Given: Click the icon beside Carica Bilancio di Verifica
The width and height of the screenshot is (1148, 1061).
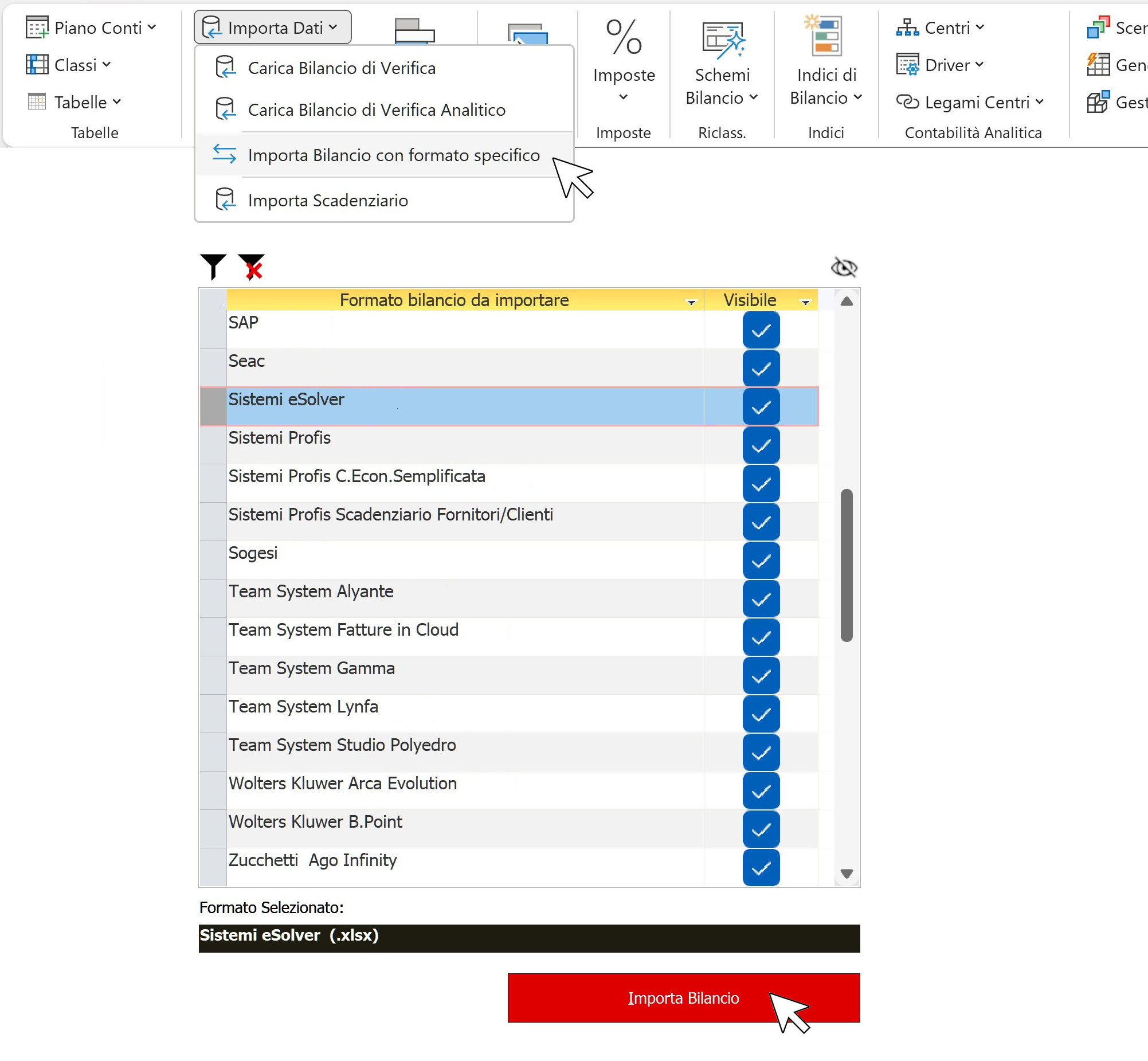Looking at the screenshot, I should [225, 68].
